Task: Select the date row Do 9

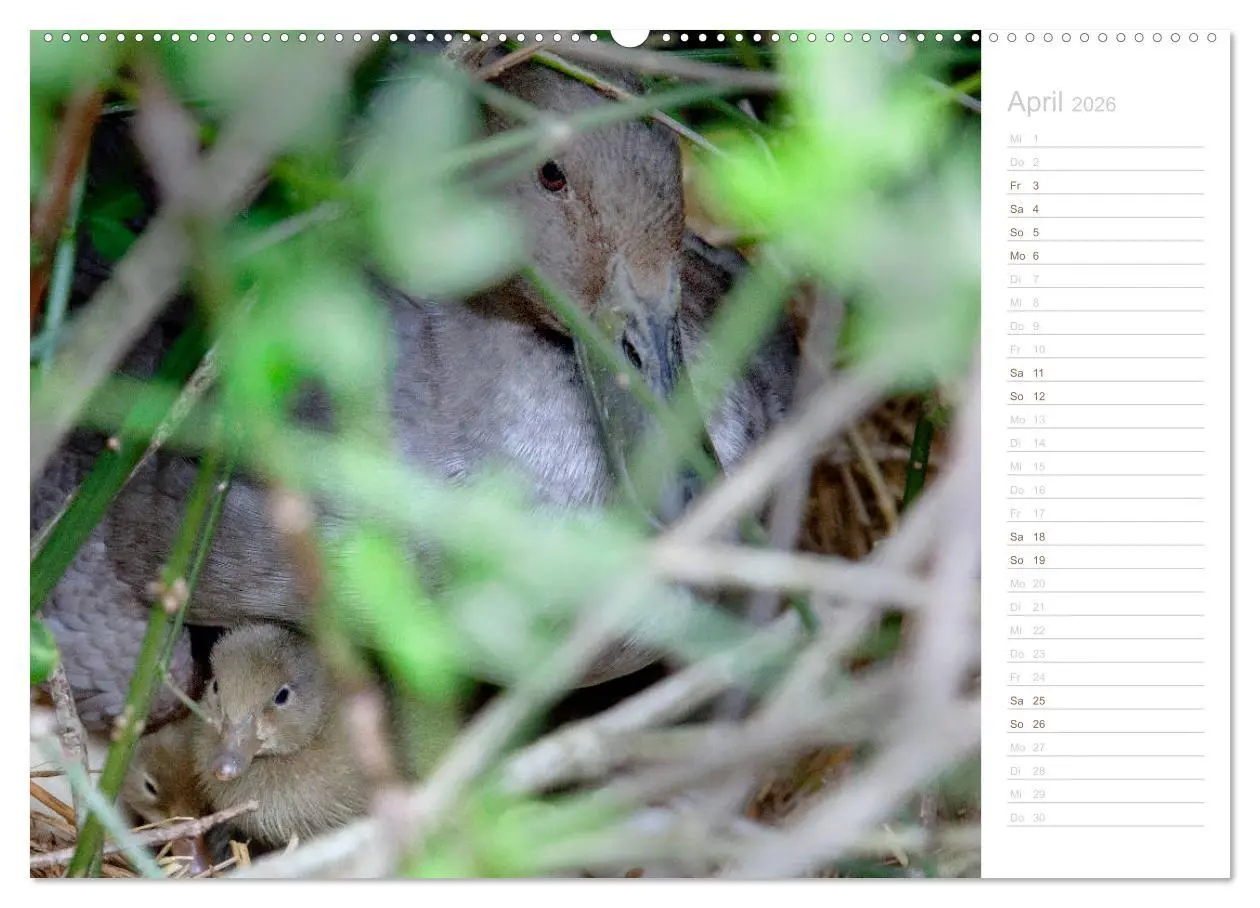Action: (1105, 325)
